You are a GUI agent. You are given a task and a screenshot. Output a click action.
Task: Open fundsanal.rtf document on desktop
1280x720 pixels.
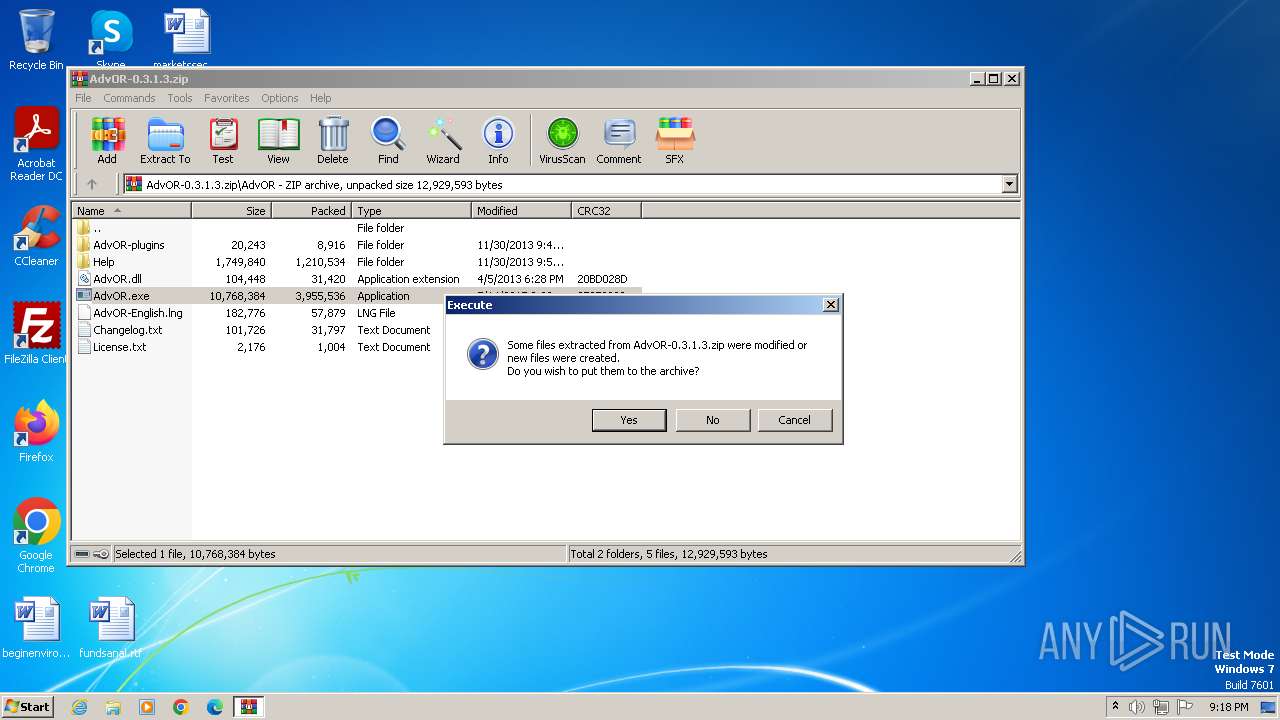coord(111,628)
